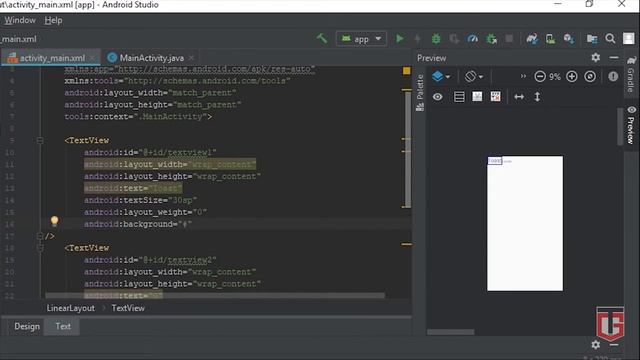Zoom out preview with minus icon
This screenshot has height=360, width=640.
[x=540, y=76]
